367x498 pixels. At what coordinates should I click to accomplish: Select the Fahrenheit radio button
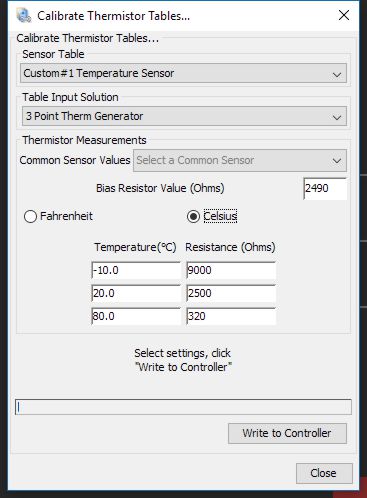click(30, 216)
